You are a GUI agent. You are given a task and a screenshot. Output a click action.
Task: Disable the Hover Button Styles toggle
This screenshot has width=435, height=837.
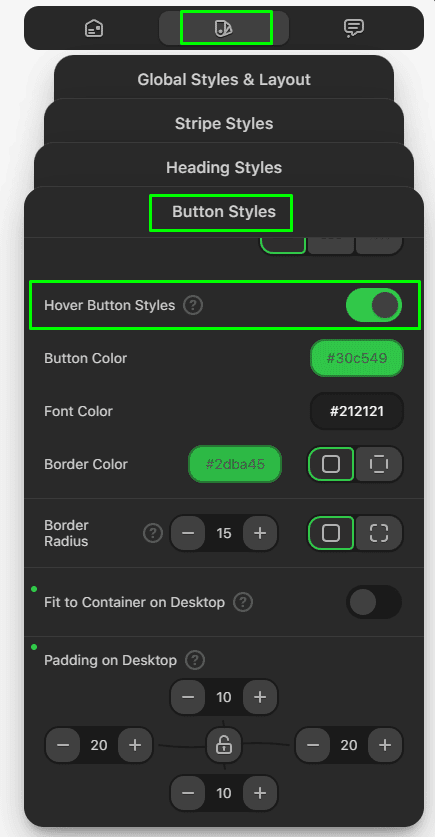[x=374, y=305]
